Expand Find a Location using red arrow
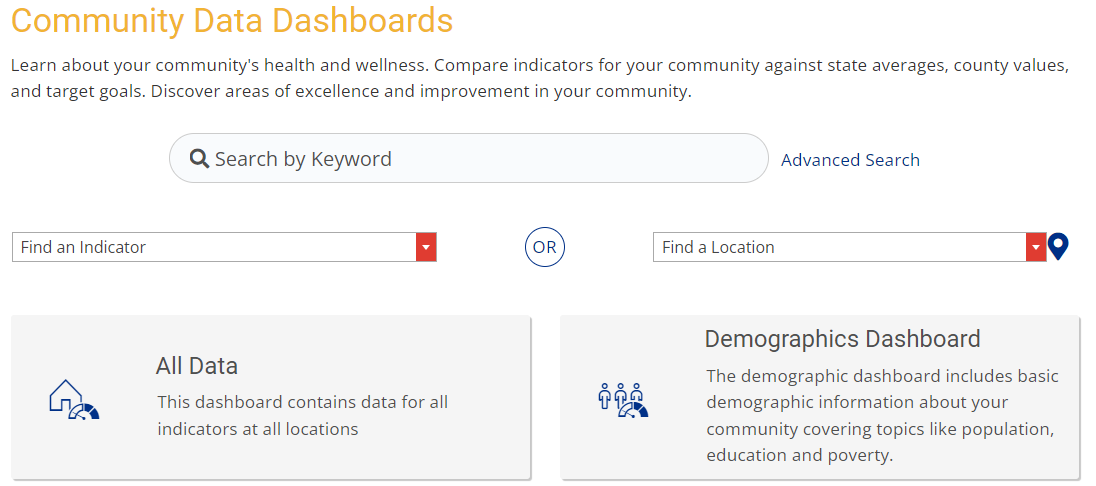The image size is (1096, 486). [x=1036, y=247]
